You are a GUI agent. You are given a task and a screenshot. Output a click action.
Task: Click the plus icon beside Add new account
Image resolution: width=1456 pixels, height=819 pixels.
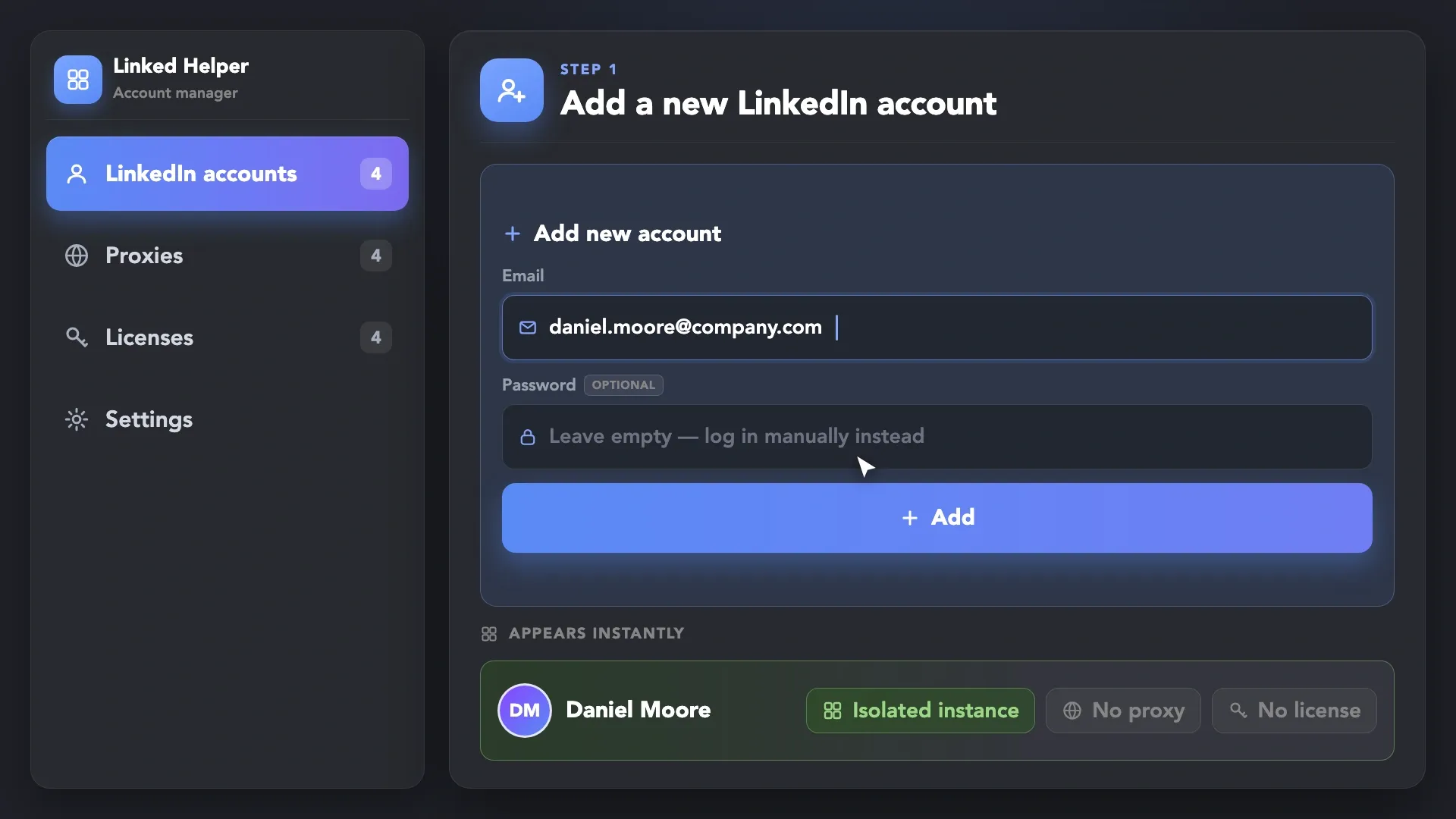point(513,234)
